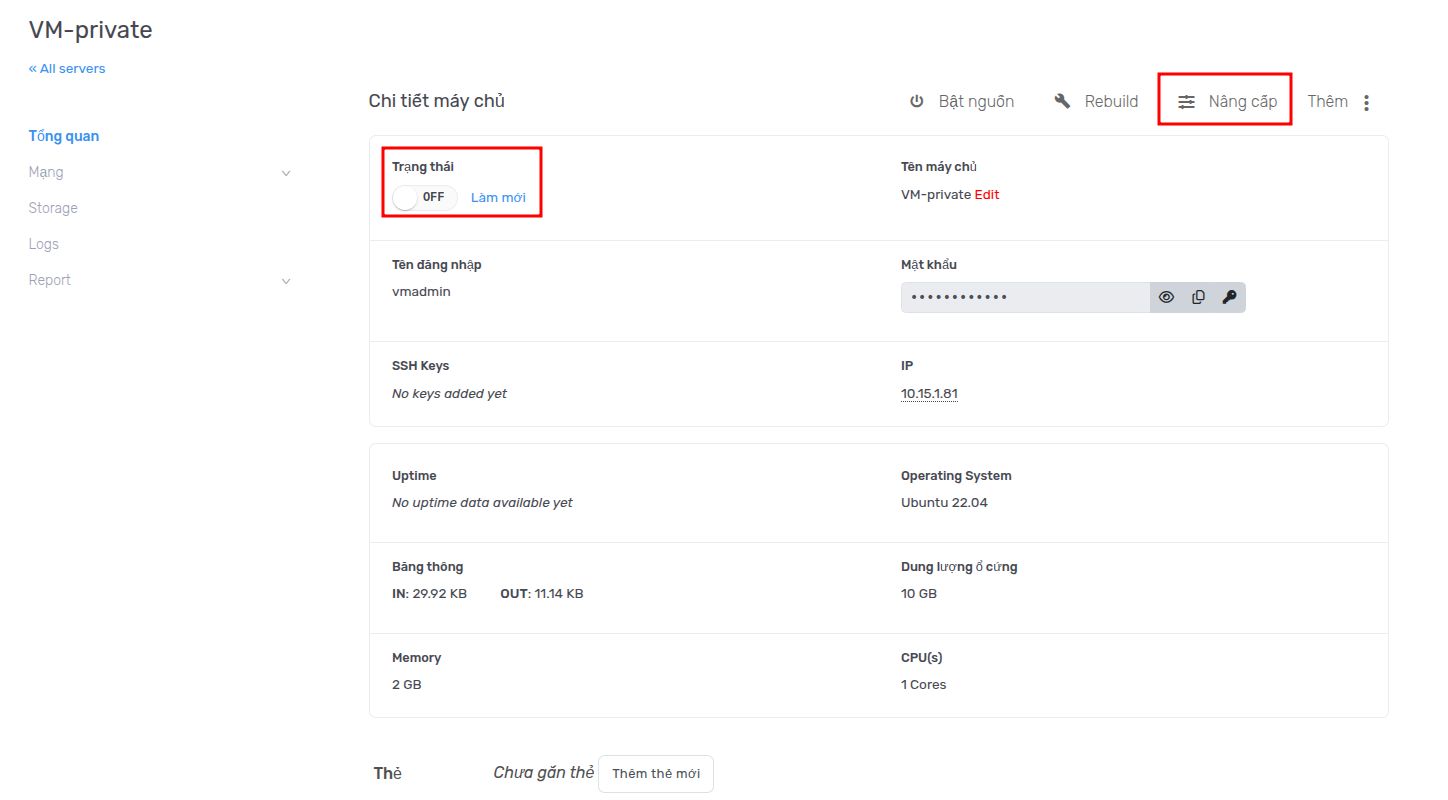Screen dimensions: 1448x800
Task: Click Làm mới to refresh status
Action: coord(498,198)
